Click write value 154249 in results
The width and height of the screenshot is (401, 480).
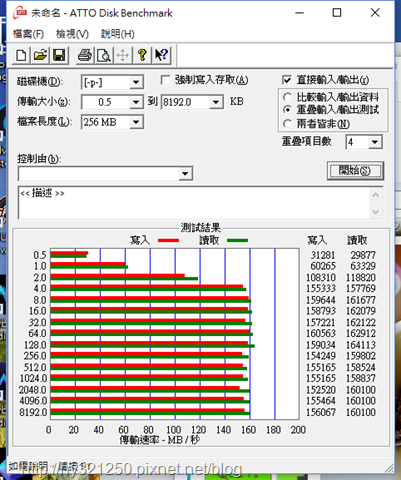[321, 356]
